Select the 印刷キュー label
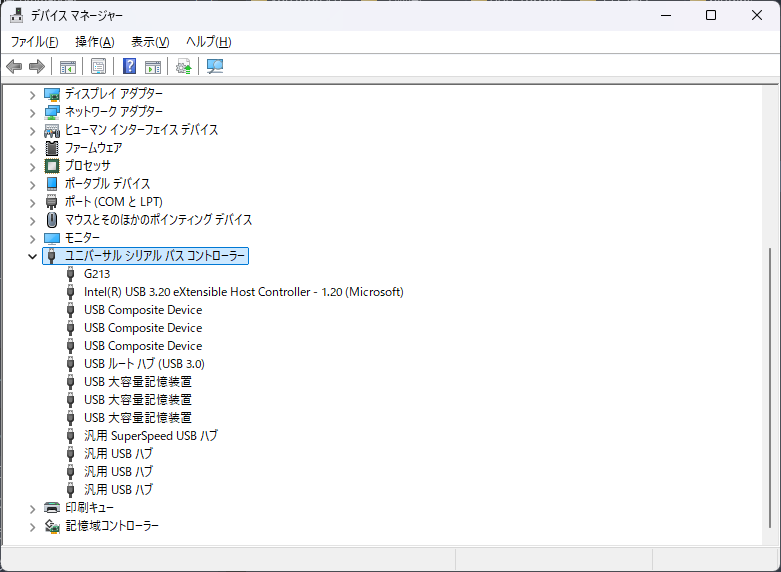 [89, 508]
